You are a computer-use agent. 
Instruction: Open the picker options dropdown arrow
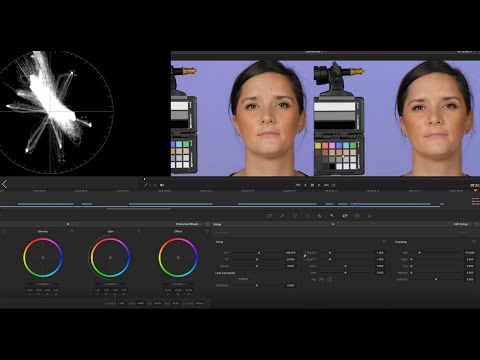[150, 185]
